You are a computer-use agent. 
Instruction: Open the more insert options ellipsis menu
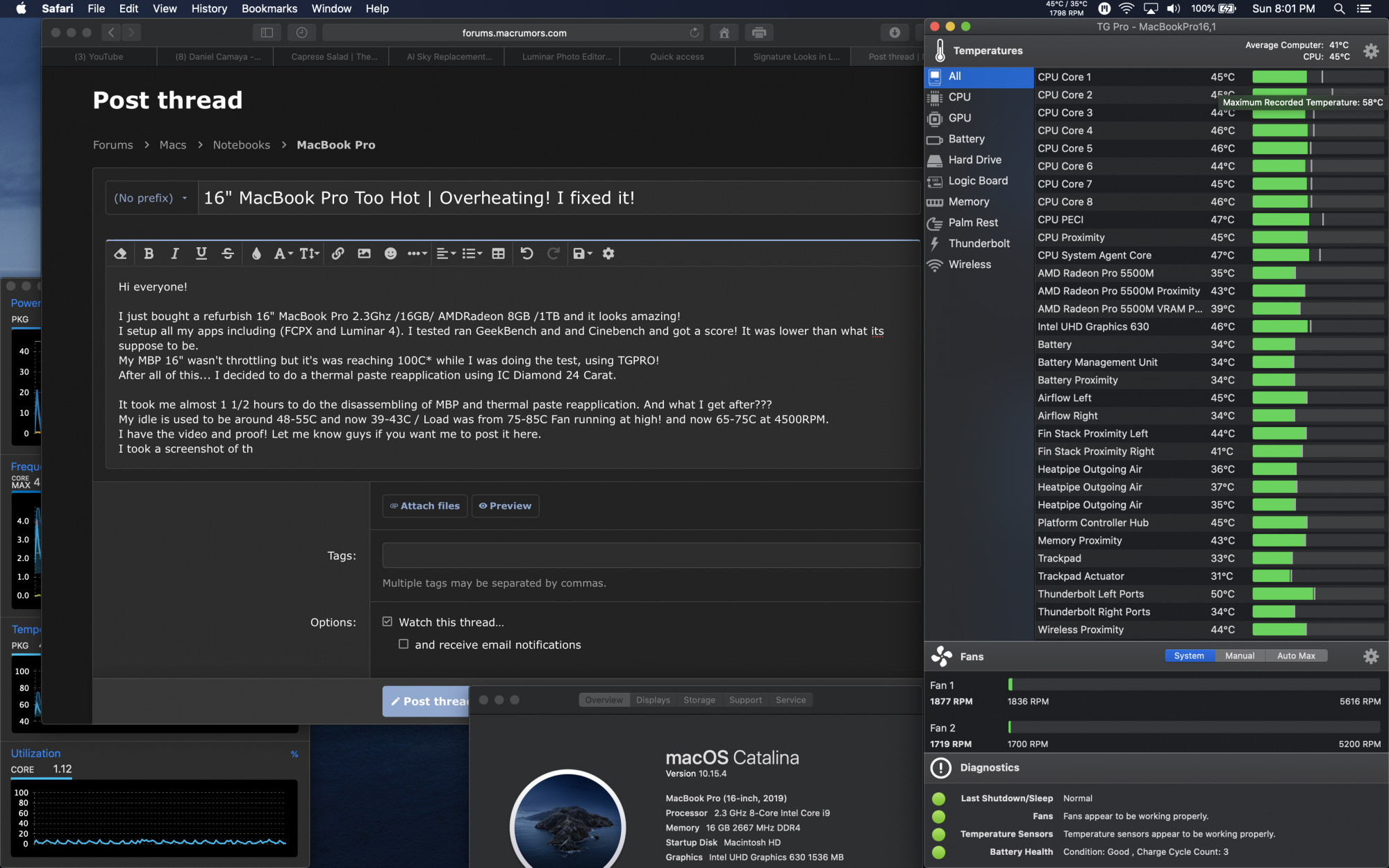coord(417,253)
